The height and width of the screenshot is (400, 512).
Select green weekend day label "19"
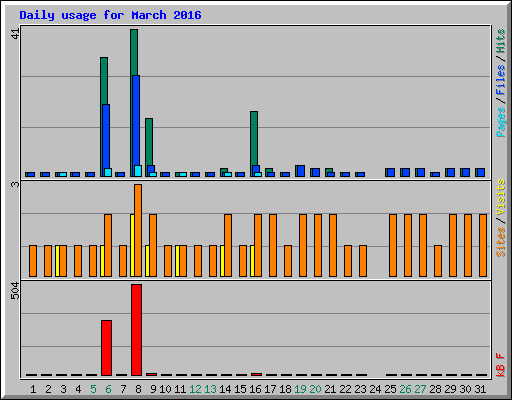tap(300, 389)
